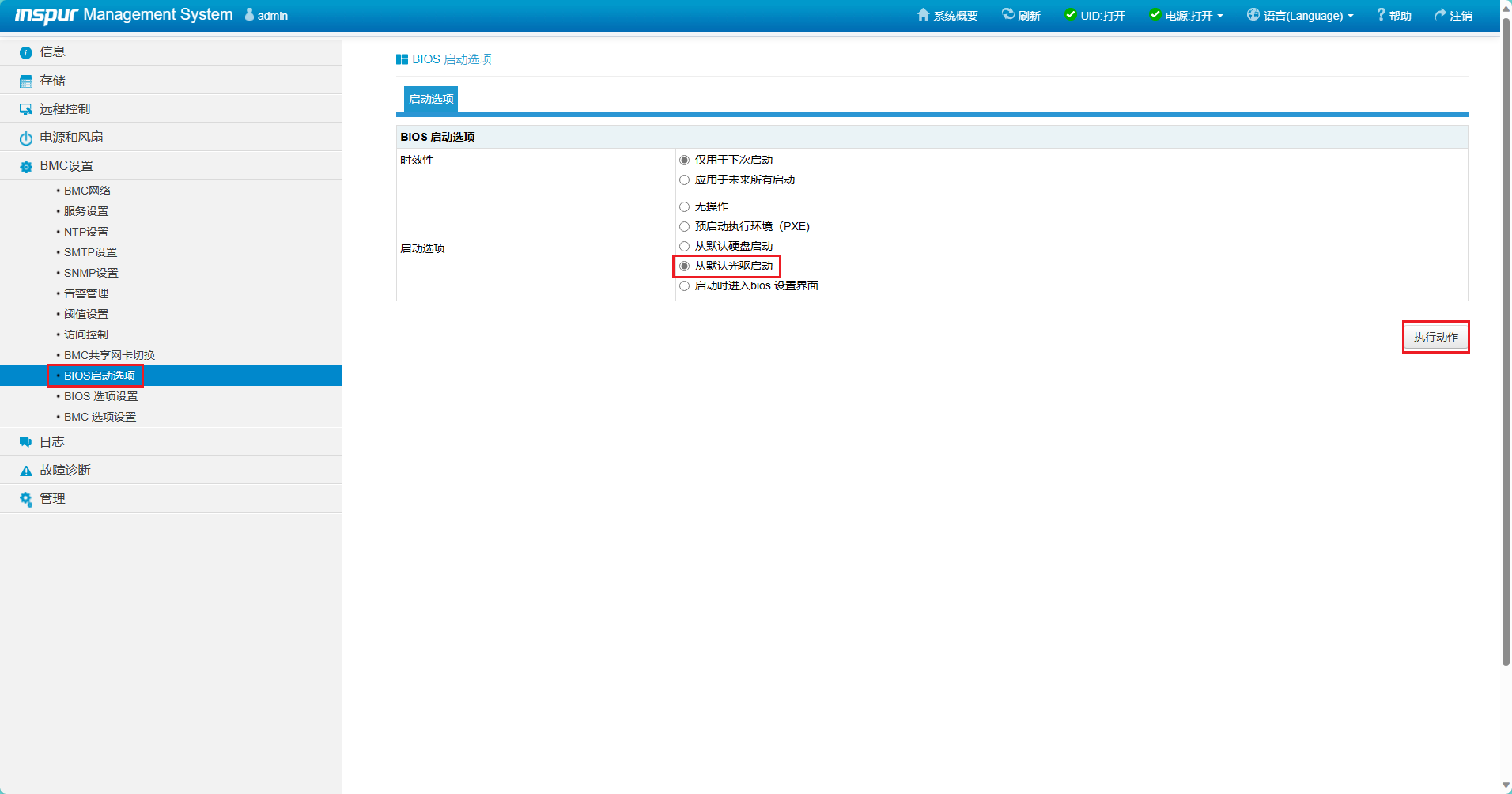Open the 电源:打开 dropdown menu
Screen dimensions: 1512x794
(x=1187, y=16)
